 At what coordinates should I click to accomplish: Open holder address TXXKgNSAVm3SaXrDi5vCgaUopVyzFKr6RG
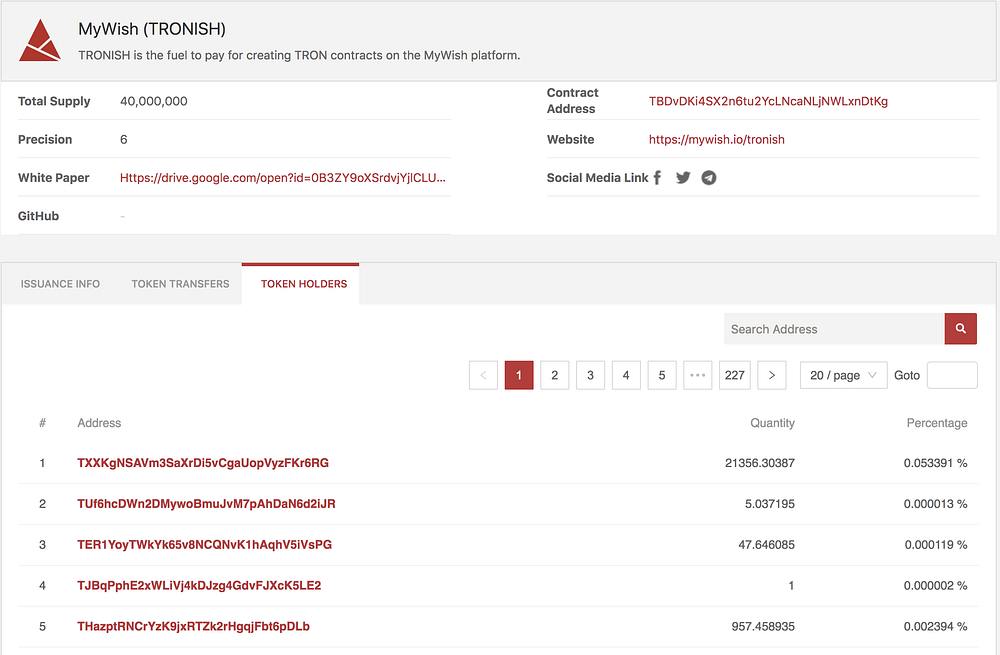tap(203, 463)
